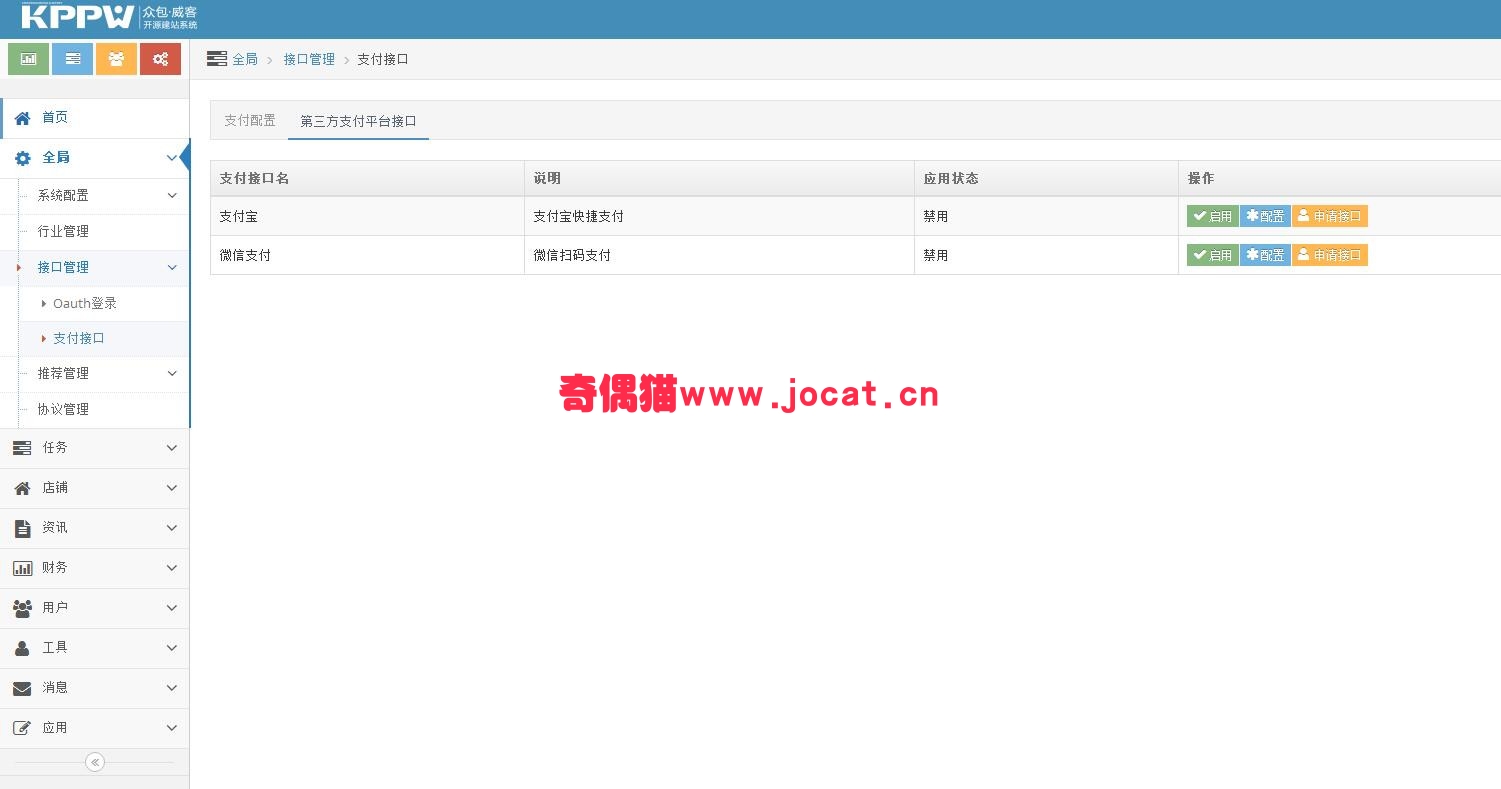Collapse the 接口管理 submenu chevron

(x=172, y=267)
